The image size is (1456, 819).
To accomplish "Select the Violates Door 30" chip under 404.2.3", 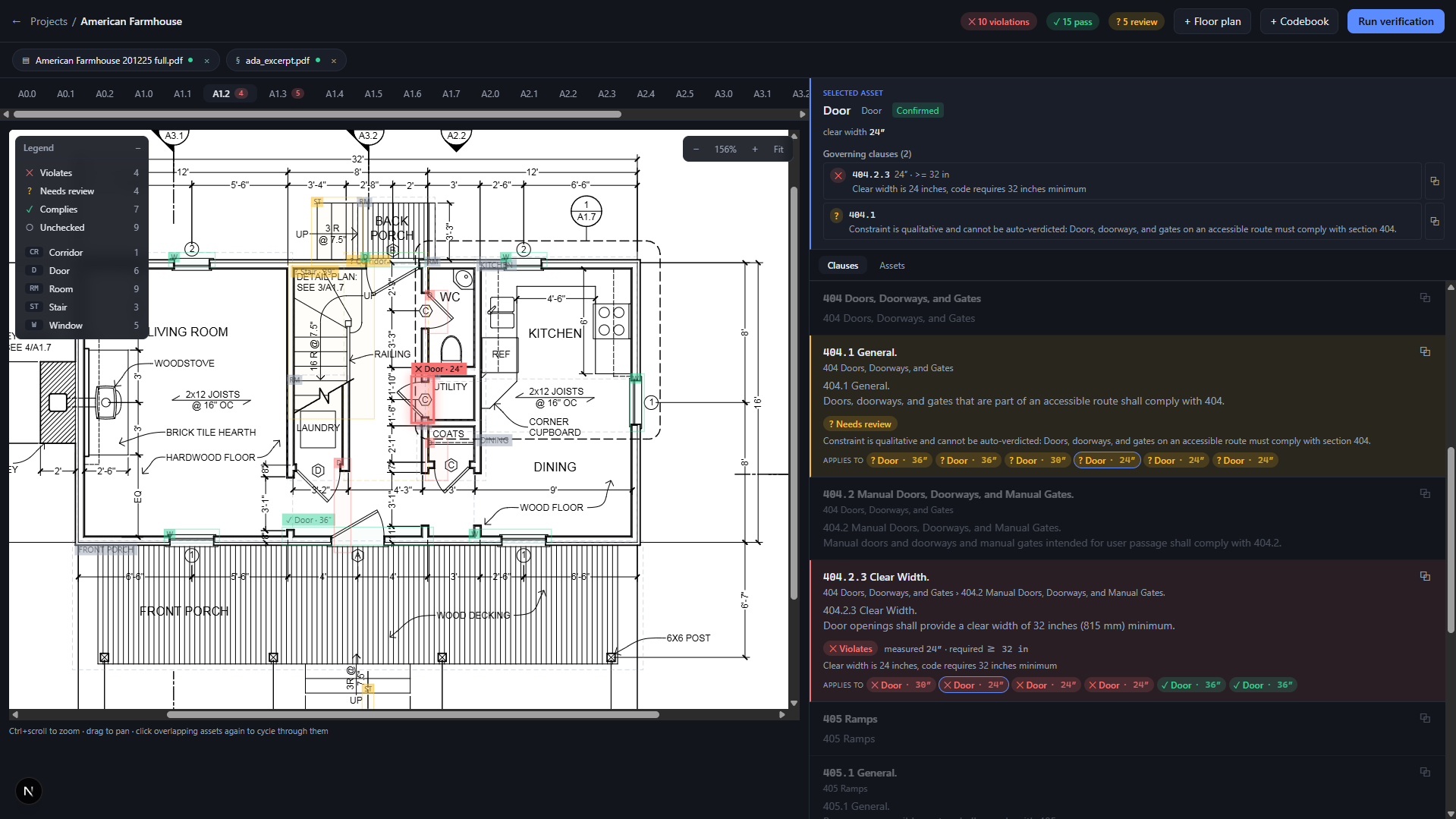I will pyautogui.click(x=901, y=685).
